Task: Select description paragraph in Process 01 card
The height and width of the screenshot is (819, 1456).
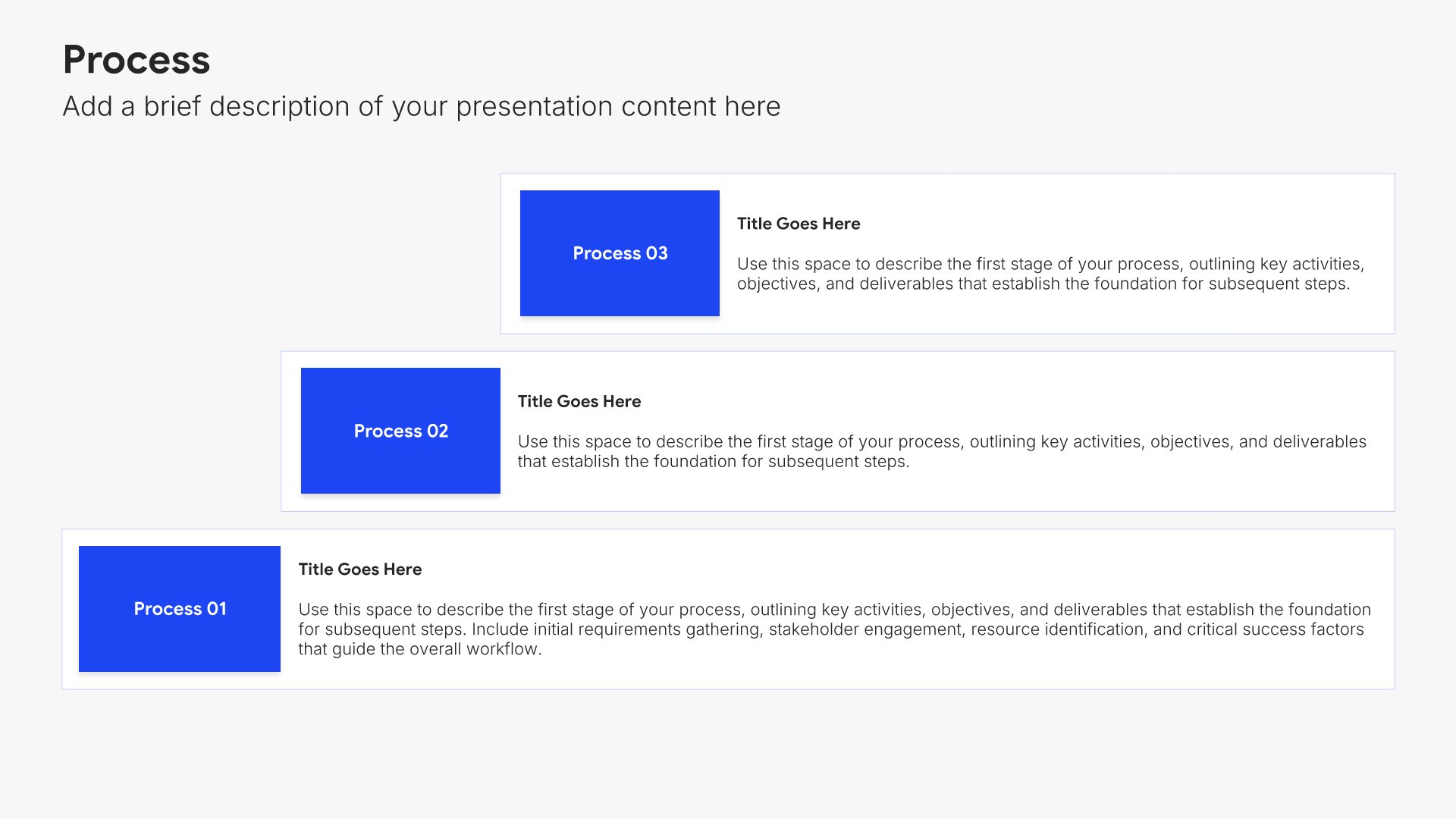Action: [x=835, y=629]
